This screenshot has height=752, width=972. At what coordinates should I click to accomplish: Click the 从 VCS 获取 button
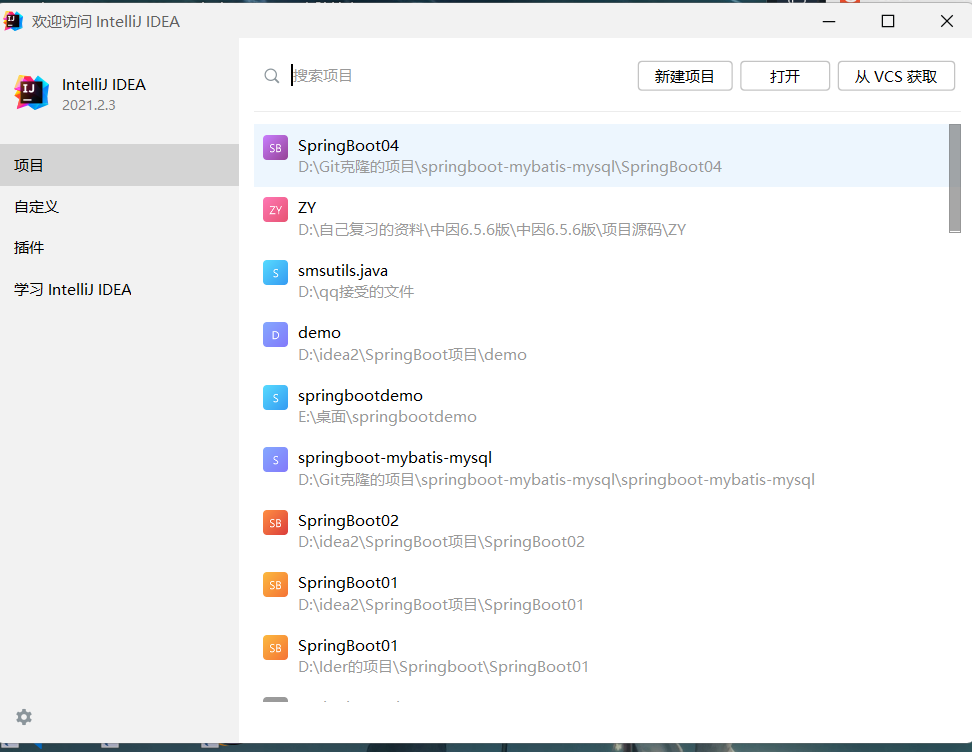[x=896, y=76]
